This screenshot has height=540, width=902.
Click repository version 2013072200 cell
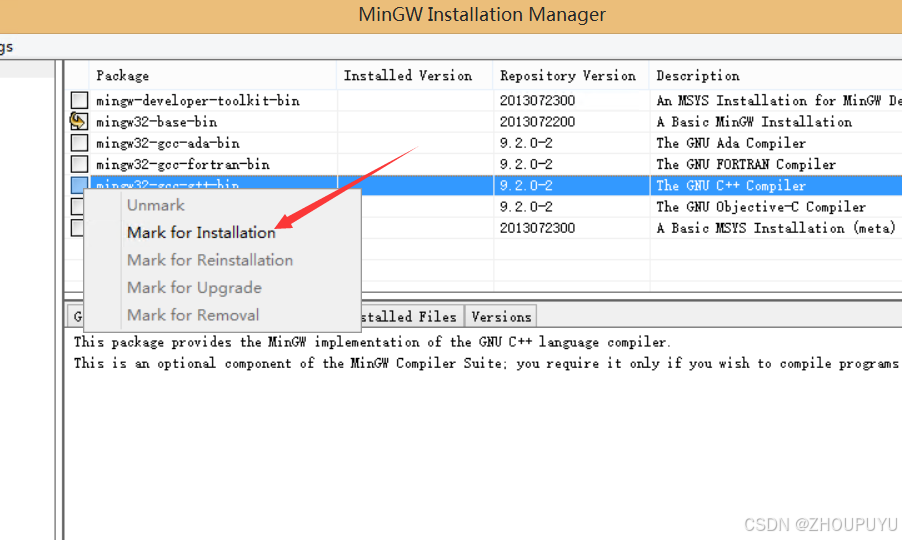pyautogui.click(x=537, y=122)
